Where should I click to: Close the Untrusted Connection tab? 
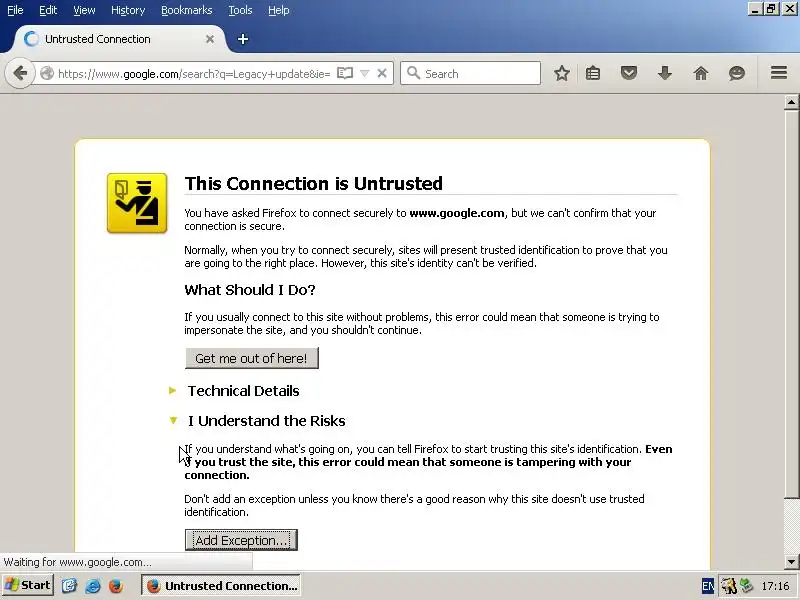[210, 39]
